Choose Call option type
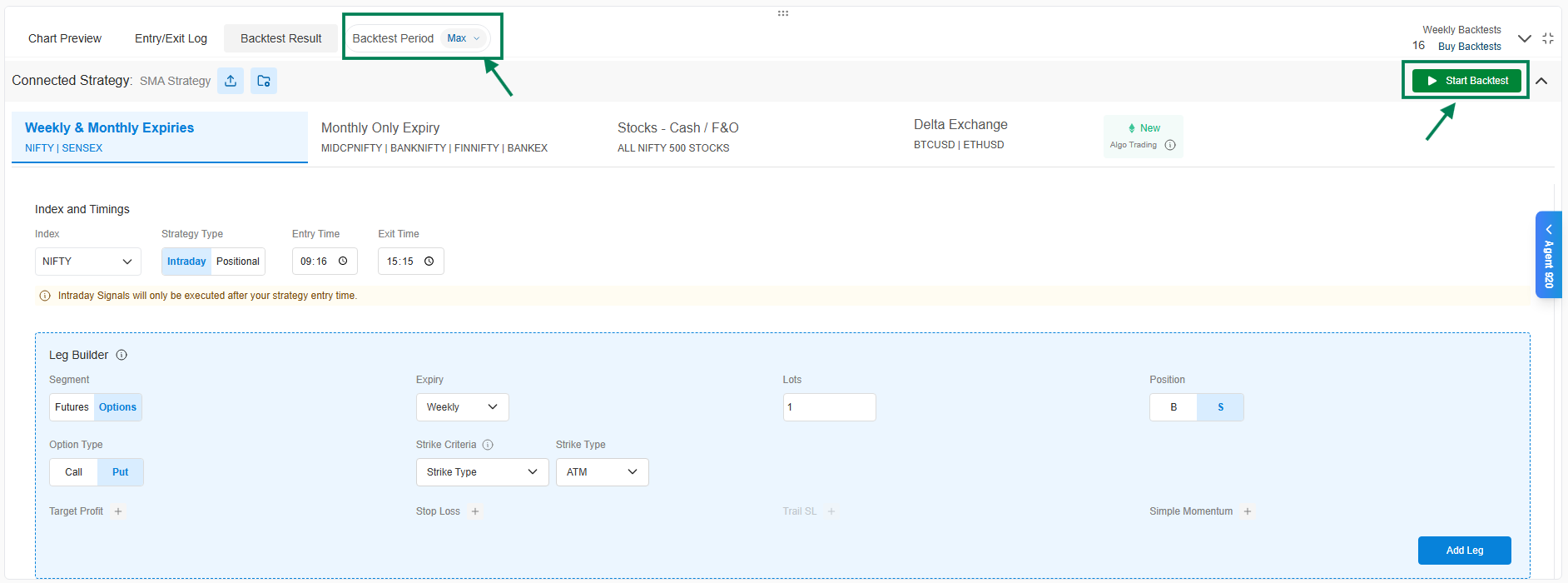Viewport: 1568px width, 583px height. pos(74,472)
